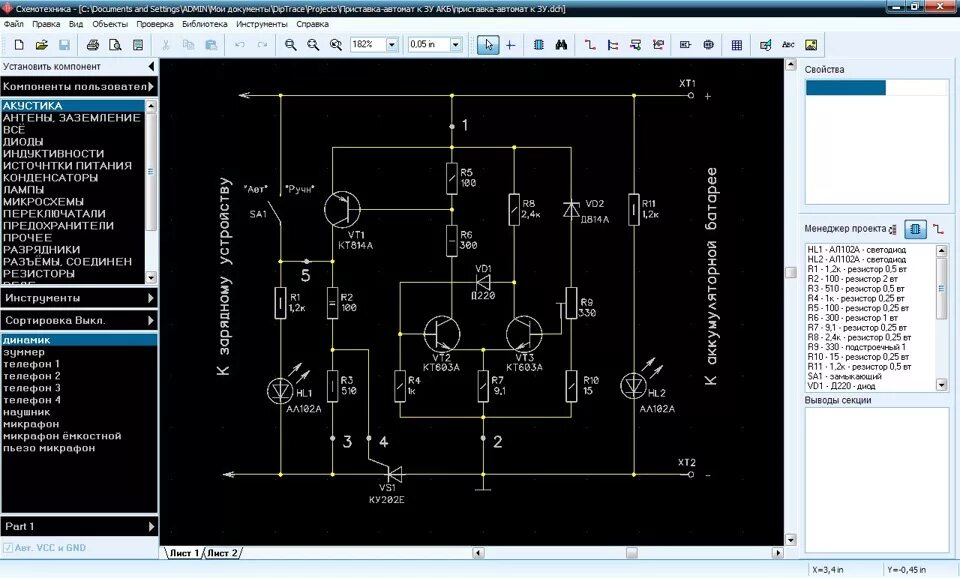
Task: Click the VT1 KT814A transistor on schematic
Action: click(x=342, y=209)
